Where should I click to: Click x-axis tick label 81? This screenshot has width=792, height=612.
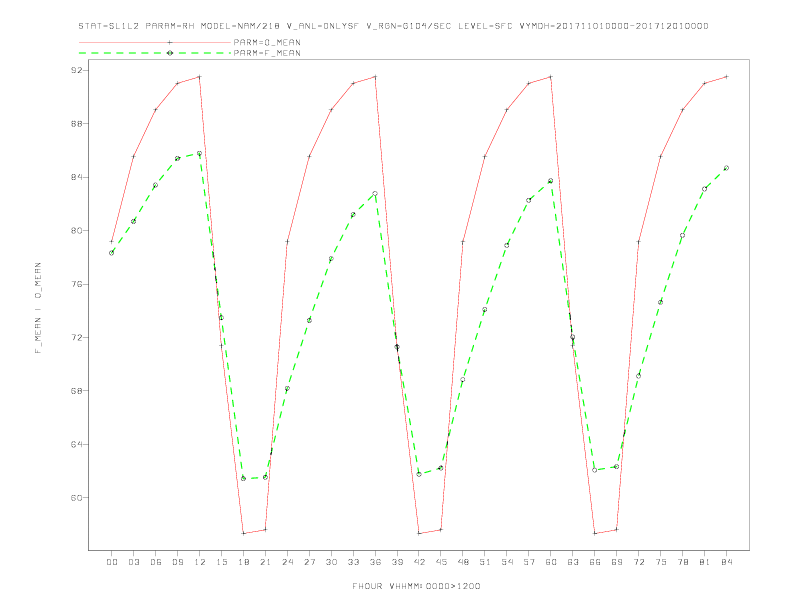(705, 562)
